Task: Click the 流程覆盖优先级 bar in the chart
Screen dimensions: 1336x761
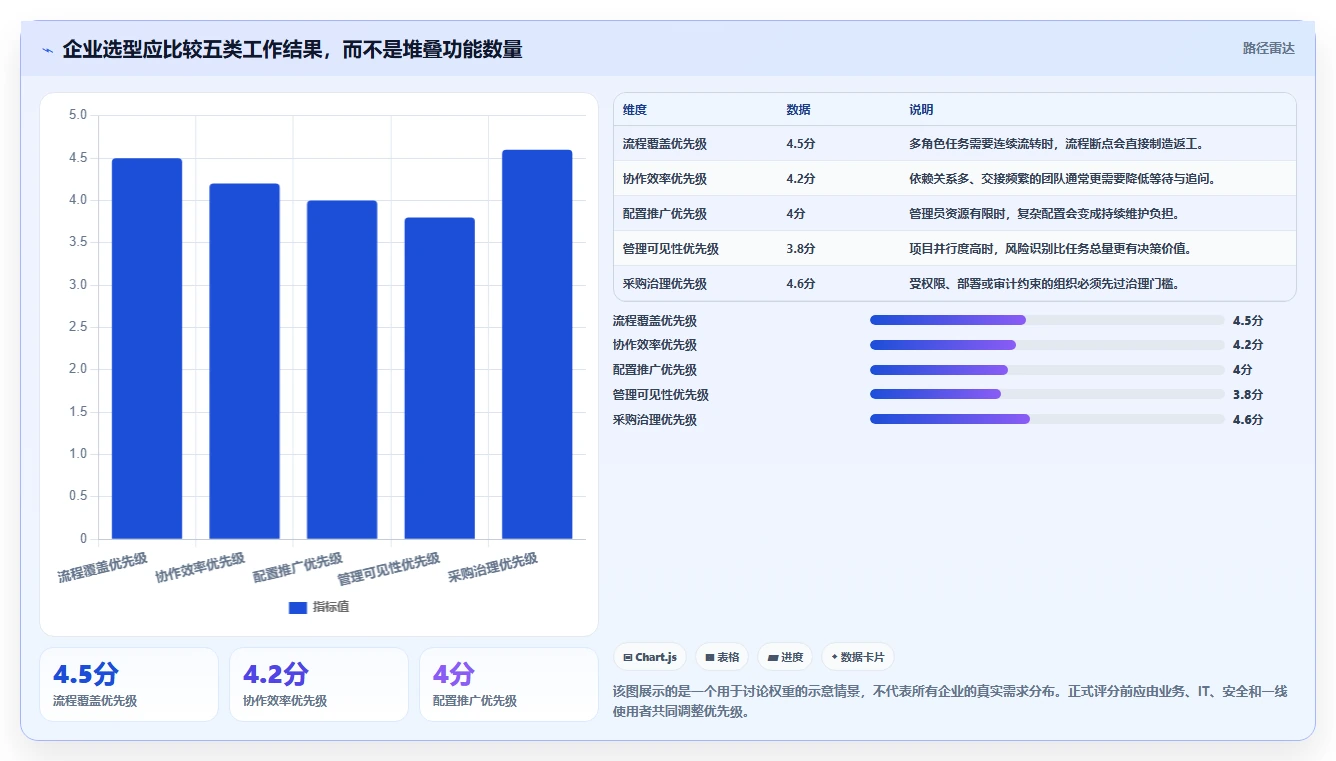Action: [x=147, y=349]
